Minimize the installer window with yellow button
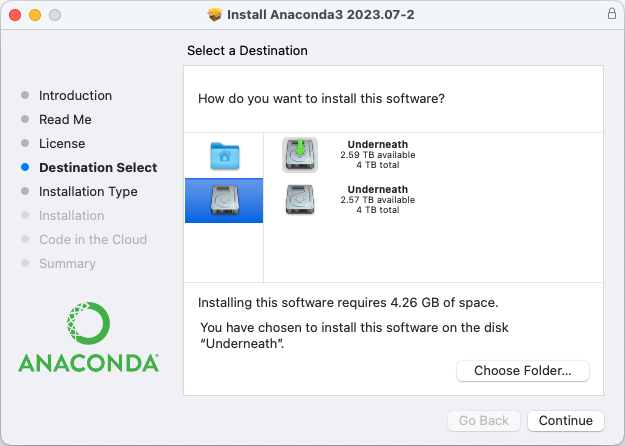The image size is (625, 446). 35,16
